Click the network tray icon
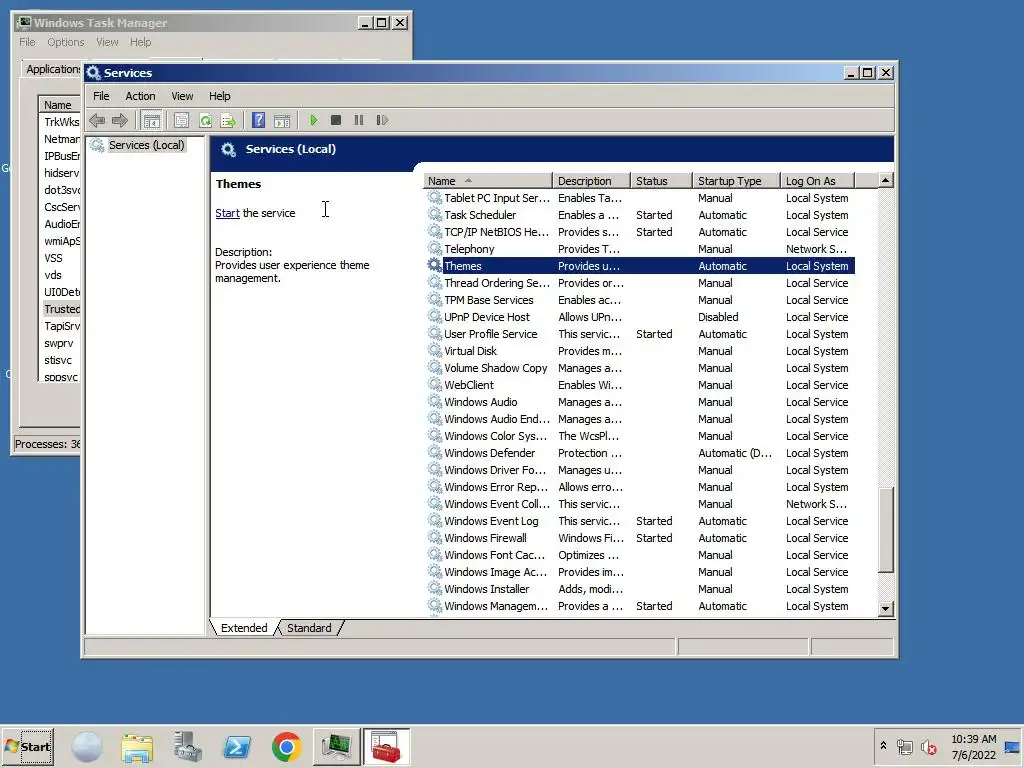This screenshot has height=768, width=1024. point(904,747)
